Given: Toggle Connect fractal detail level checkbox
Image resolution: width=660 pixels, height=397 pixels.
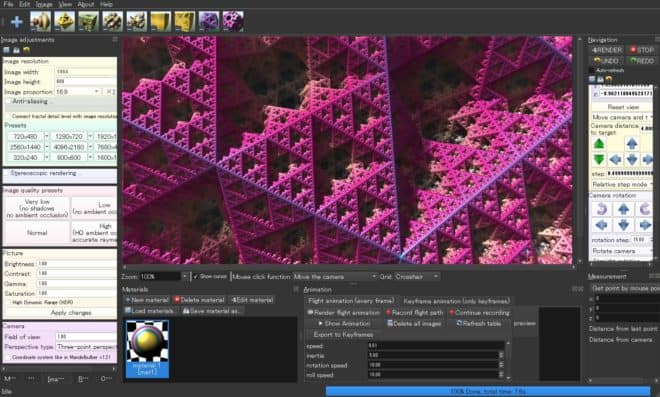Looking at the screenshot, I should pos(8,116).
